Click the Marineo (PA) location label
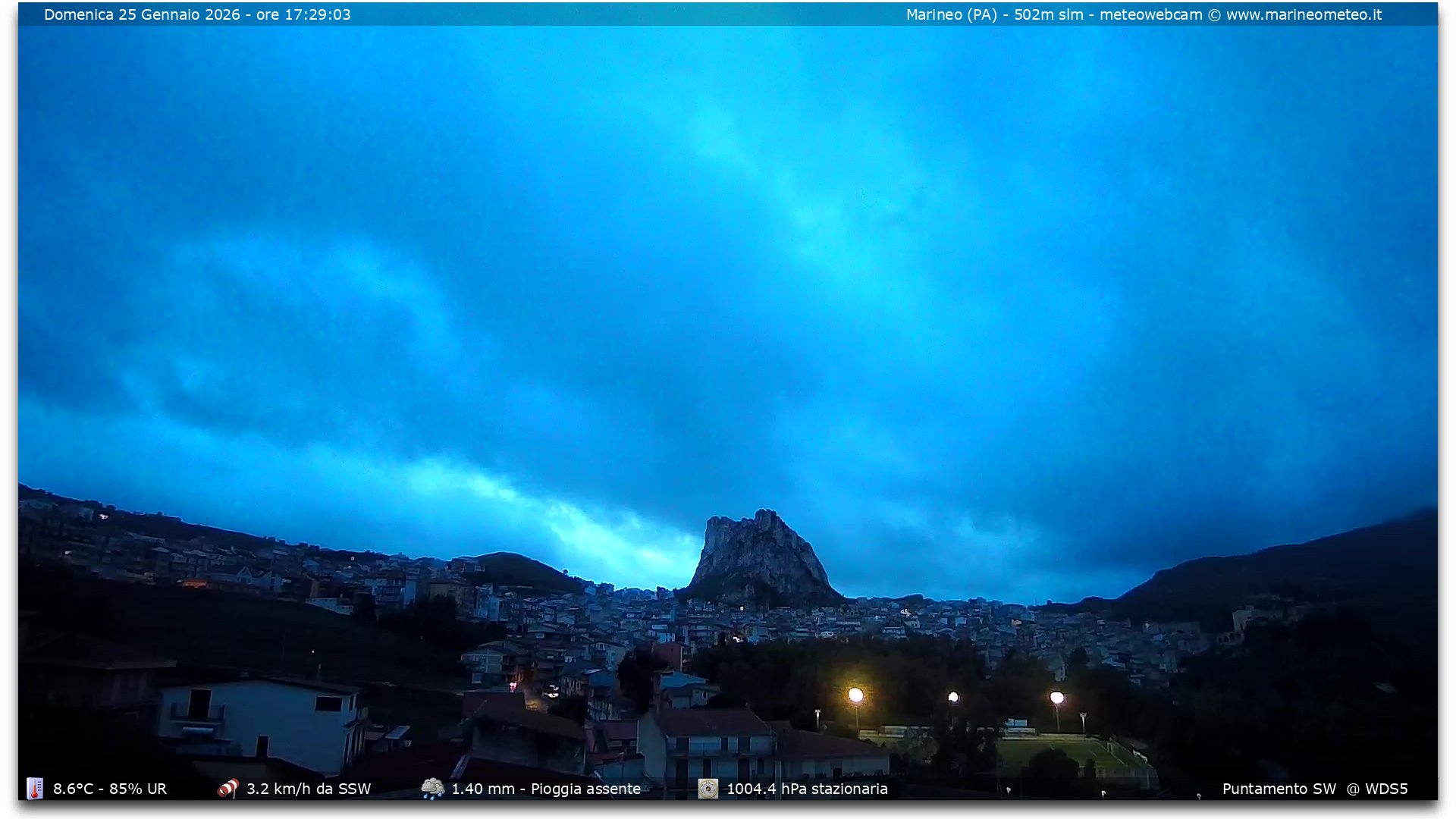Screen dimensions: 1456x819 tap(951, 14)
